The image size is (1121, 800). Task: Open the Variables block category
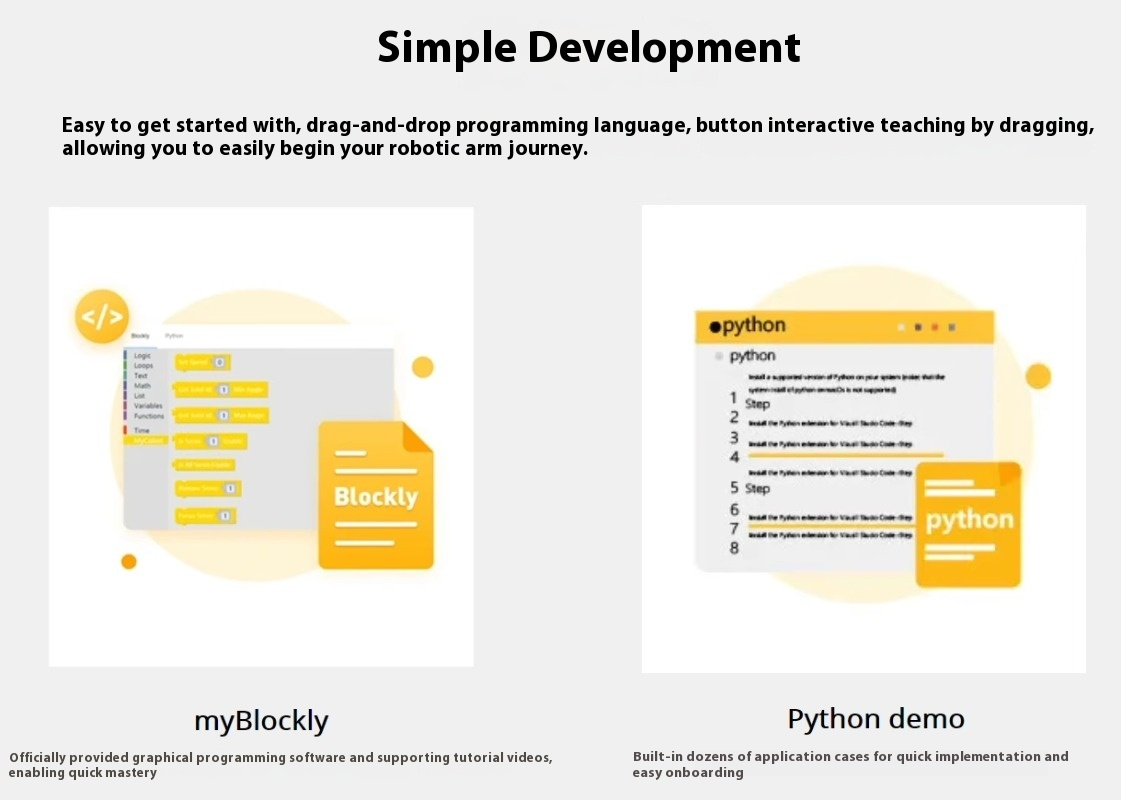(148, 405)
